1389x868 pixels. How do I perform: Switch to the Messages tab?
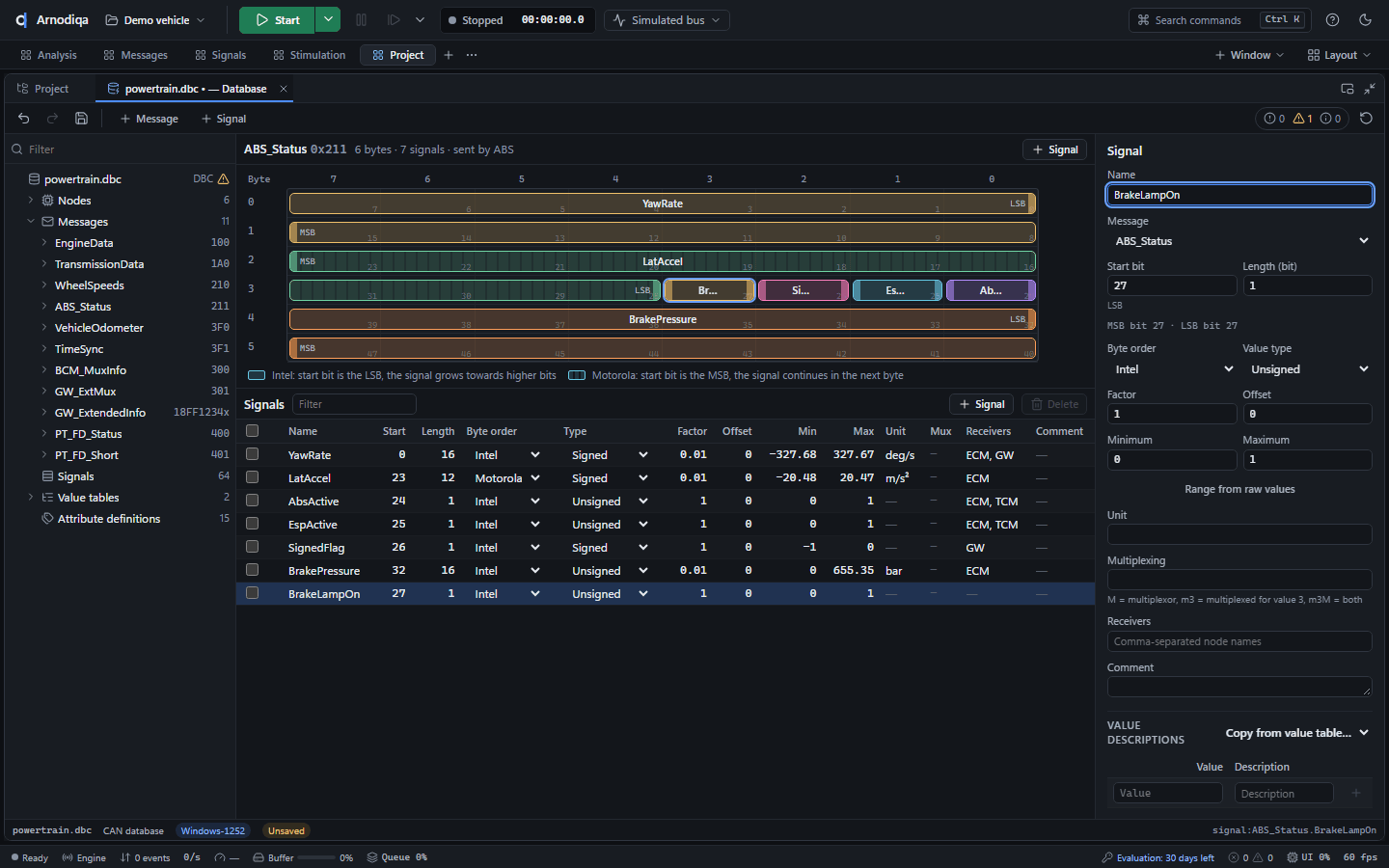coord(135,55)
